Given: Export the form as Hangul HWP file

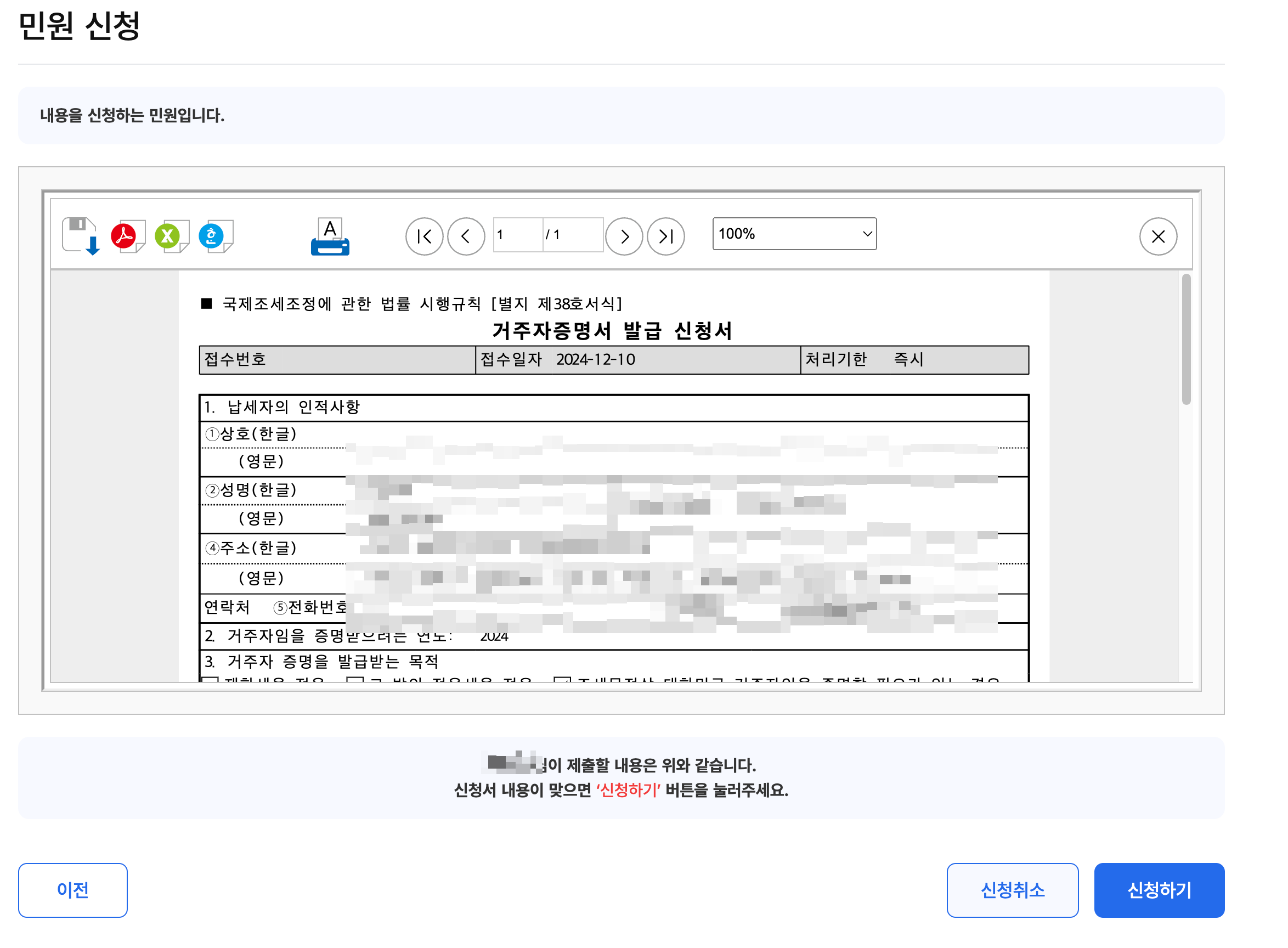Looking at the screenshot, I should [x=214, y=236].
